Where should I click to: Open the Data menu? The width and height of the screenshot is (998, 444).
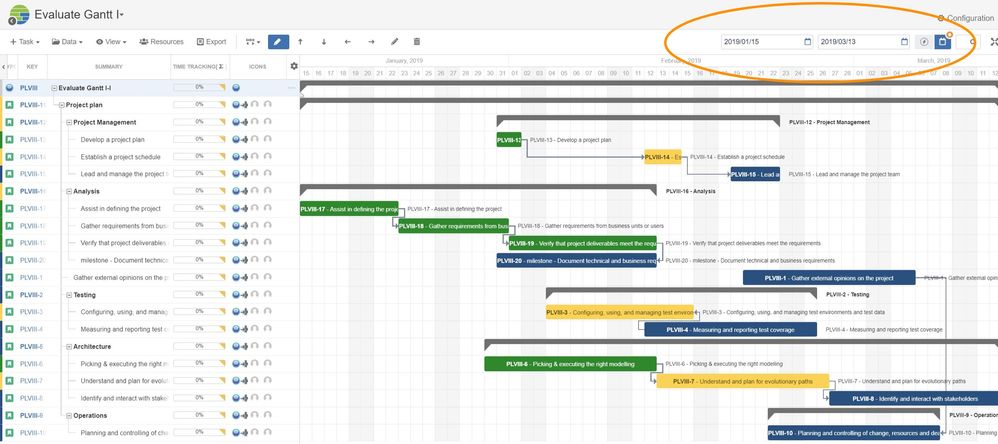click(67, 42)
